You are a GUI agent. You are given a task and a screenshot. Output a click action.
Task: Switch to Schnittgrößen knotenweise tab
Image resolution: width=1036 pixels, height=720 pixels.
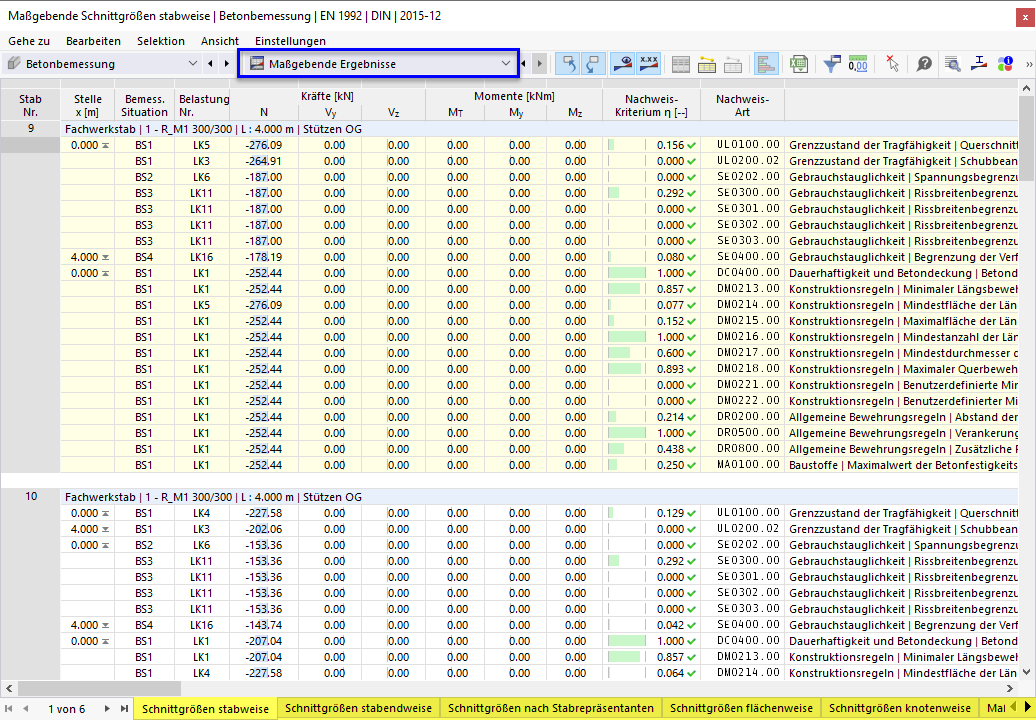coord(900,708)
